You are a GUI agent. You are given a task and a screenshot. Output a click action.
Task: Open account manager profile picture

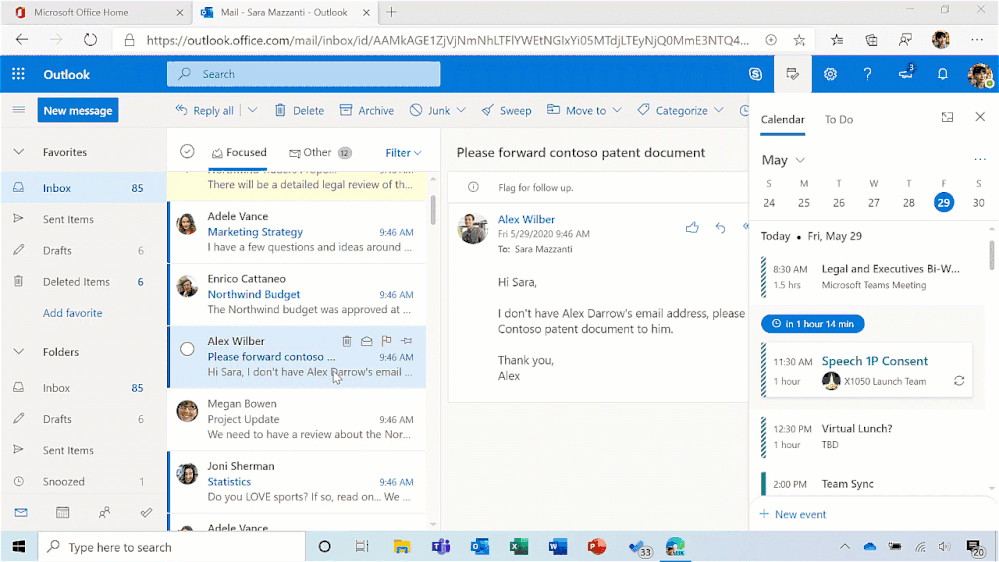coord(980,75)
